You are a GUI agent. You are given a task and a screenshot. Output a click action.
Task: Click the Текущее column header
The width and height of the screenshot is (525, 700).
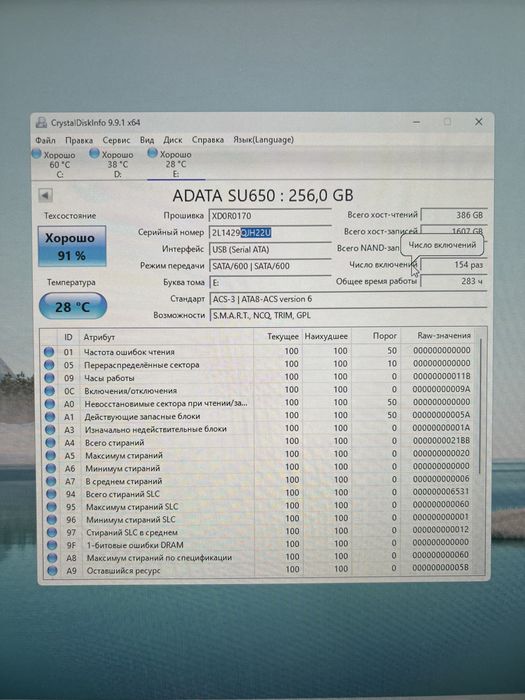[x=278, y=337]
